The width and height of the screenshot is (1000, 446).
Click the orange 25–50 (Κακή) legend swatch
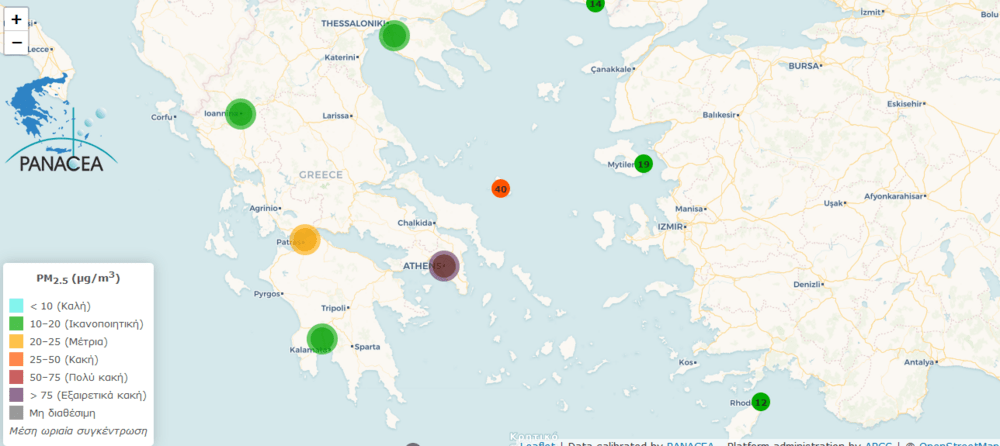tap(16, 360)
